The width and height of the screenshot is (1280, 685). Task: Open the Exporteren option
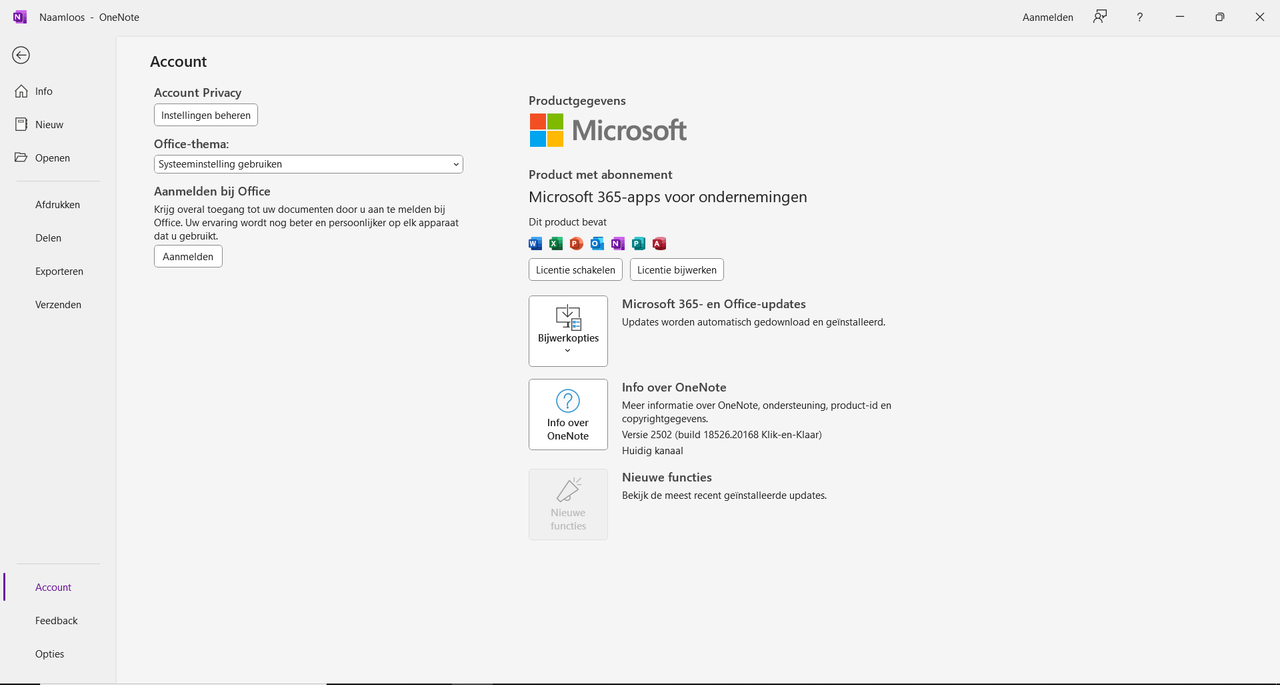tap(58, 271)
